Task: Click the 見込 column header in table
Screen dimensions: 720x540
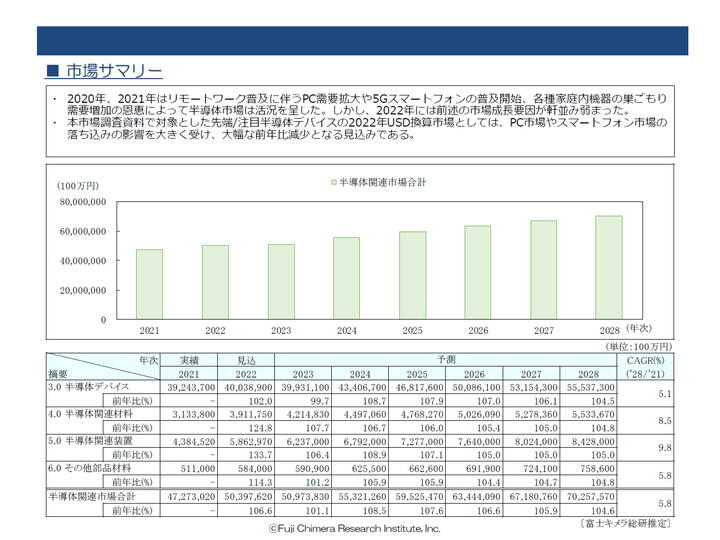Action: pos(246,360)
